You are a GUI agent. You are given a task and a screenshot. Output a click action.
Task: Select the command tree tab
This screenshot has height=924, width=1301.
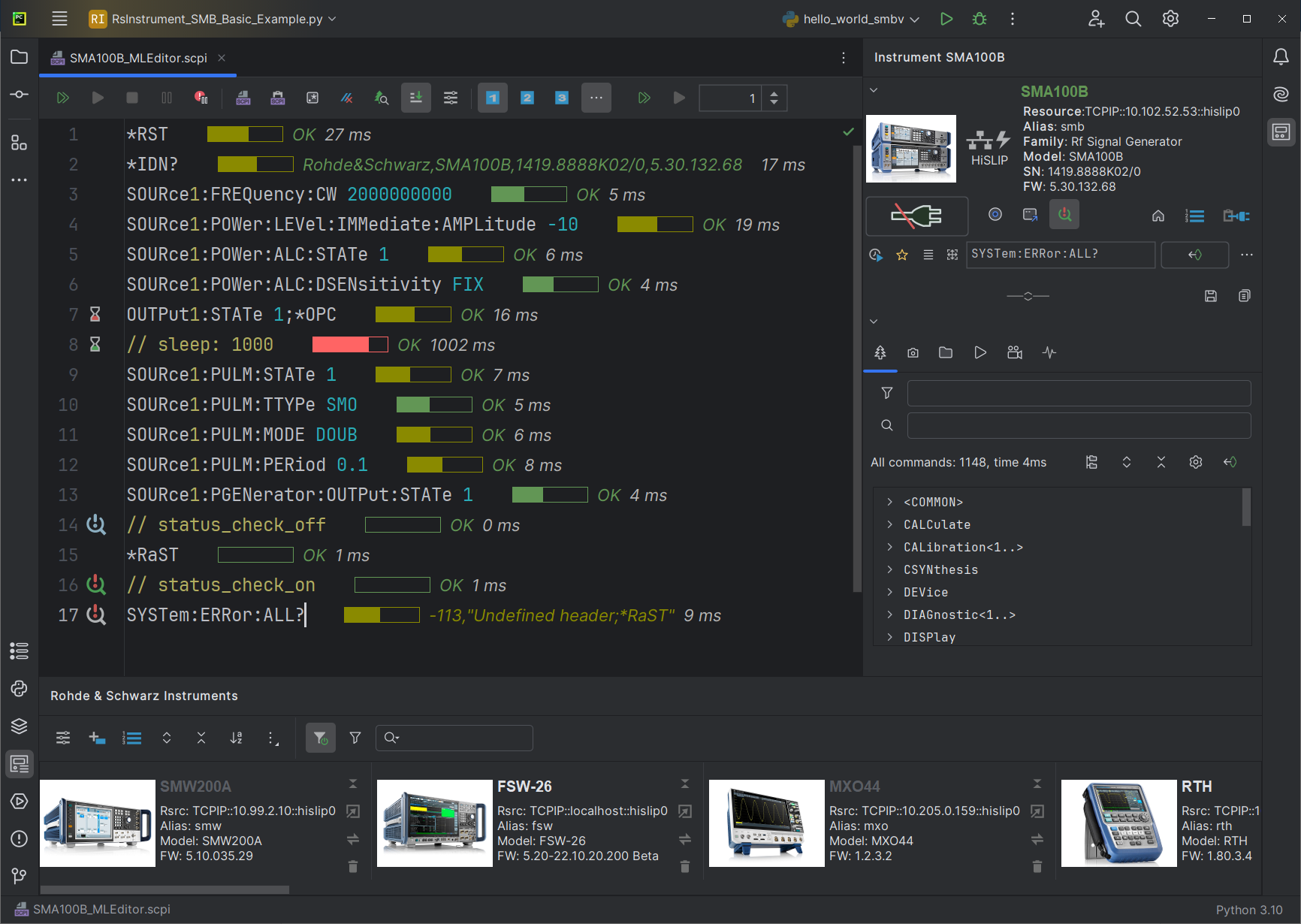pyautogui.click(x=880, y=352)
